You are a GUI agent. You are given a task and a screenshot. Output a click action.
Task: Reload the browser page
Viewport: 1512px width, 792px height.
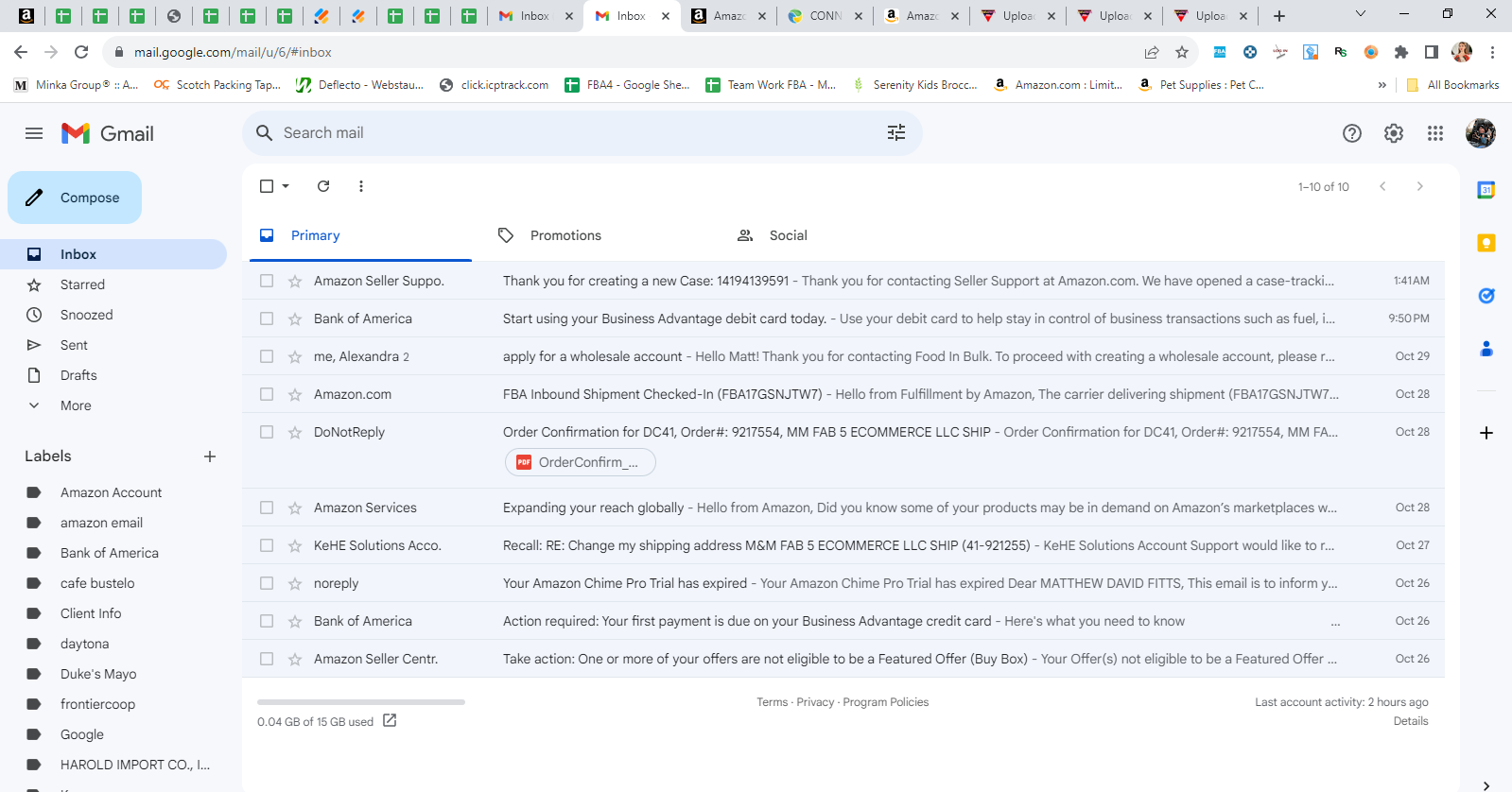81,52
